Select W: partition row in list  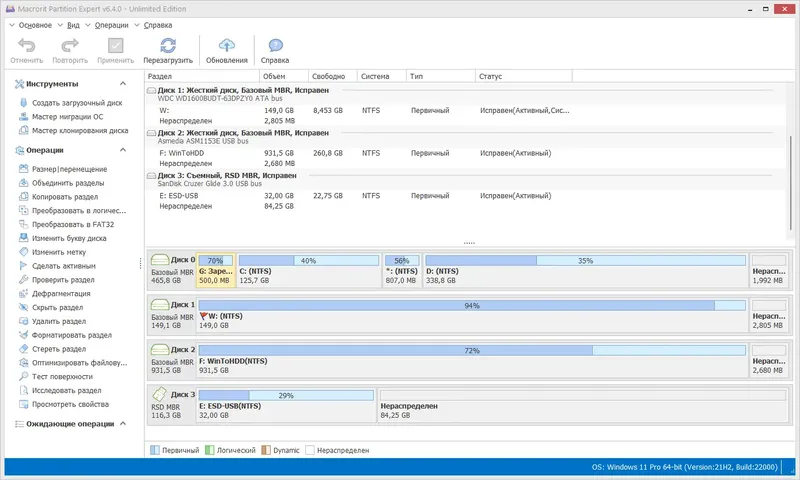(x=467, y=110)
